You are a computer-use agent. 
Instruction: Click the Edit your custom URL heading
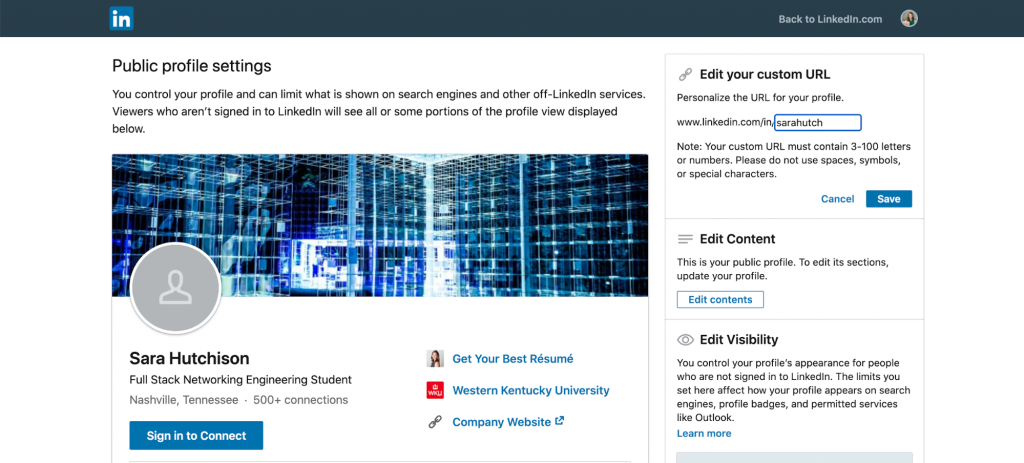click(765, 74)
